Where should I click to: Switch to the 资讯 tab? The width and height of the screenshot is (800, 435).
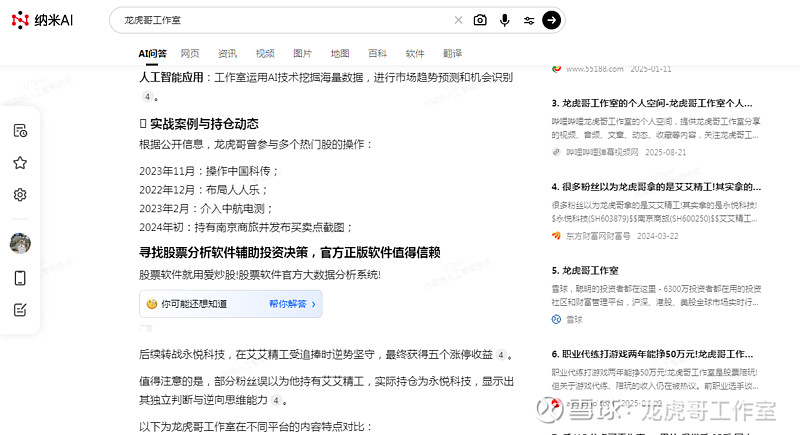[x=227, y=53]
